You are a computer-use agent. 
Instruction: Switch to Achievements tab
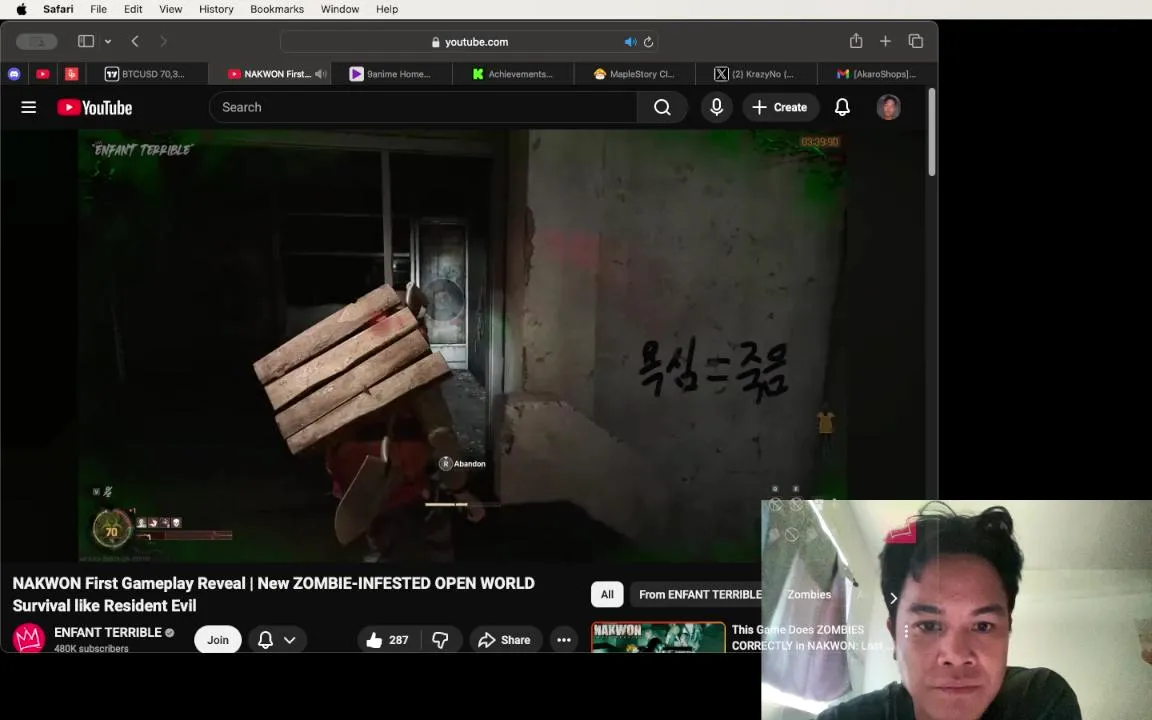point(513,73)
